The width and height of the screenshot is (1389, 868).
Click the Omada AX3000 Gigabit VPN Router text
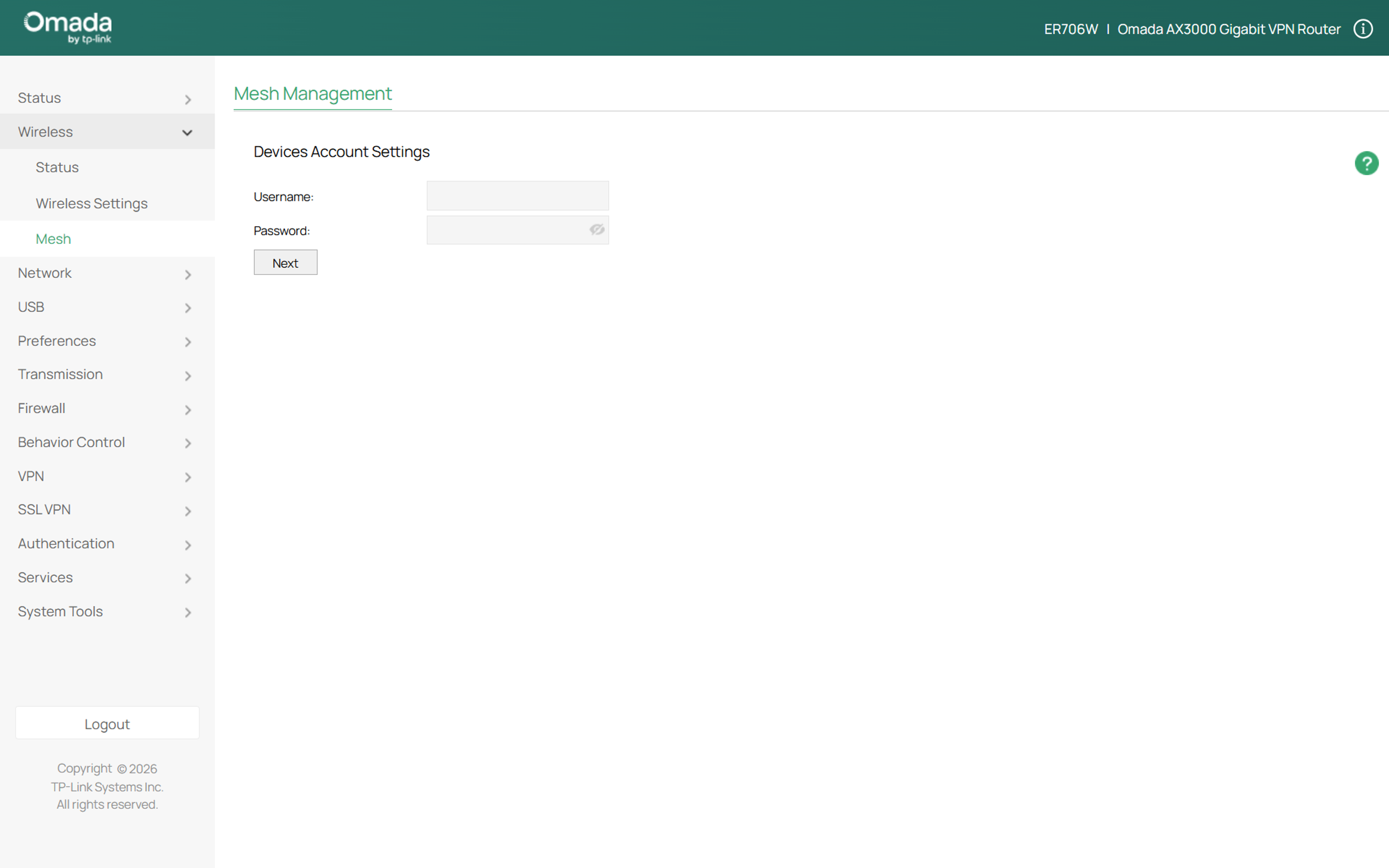coord(1228,29)
